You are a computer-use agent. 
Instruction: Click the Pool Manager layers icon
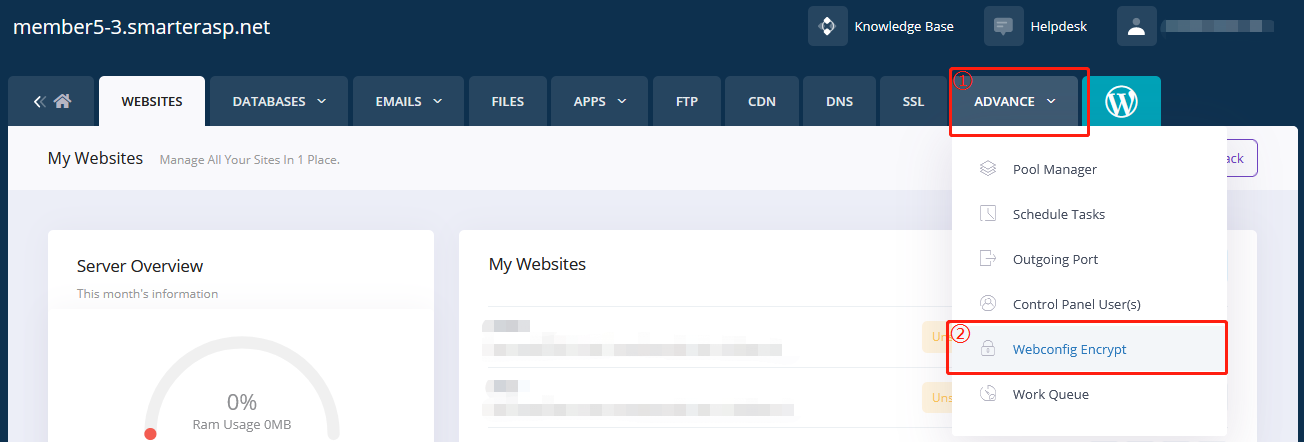click(x=988, y=169)
